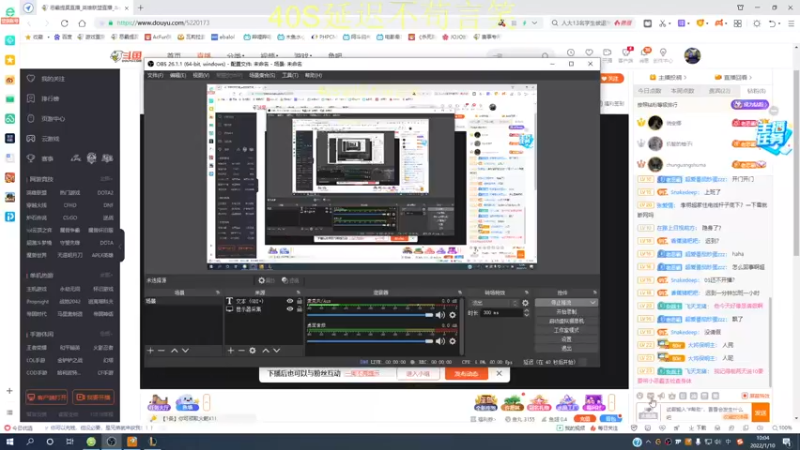800x450 pixels.
Task: Go to browser home page
Action: [x=82, y=23]
